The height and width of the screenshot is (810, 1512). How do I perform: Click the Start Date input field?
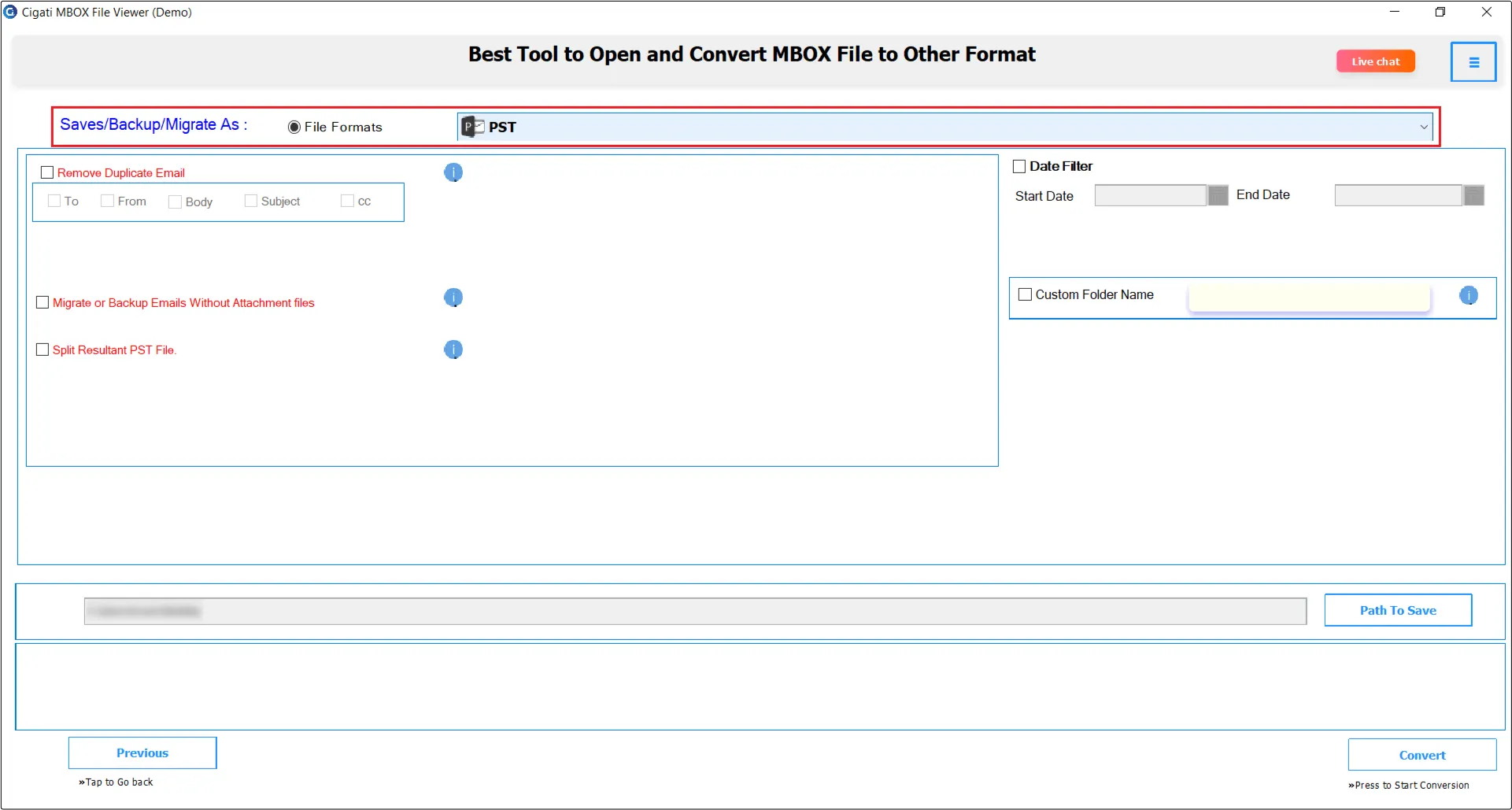tap(1150, 195)
